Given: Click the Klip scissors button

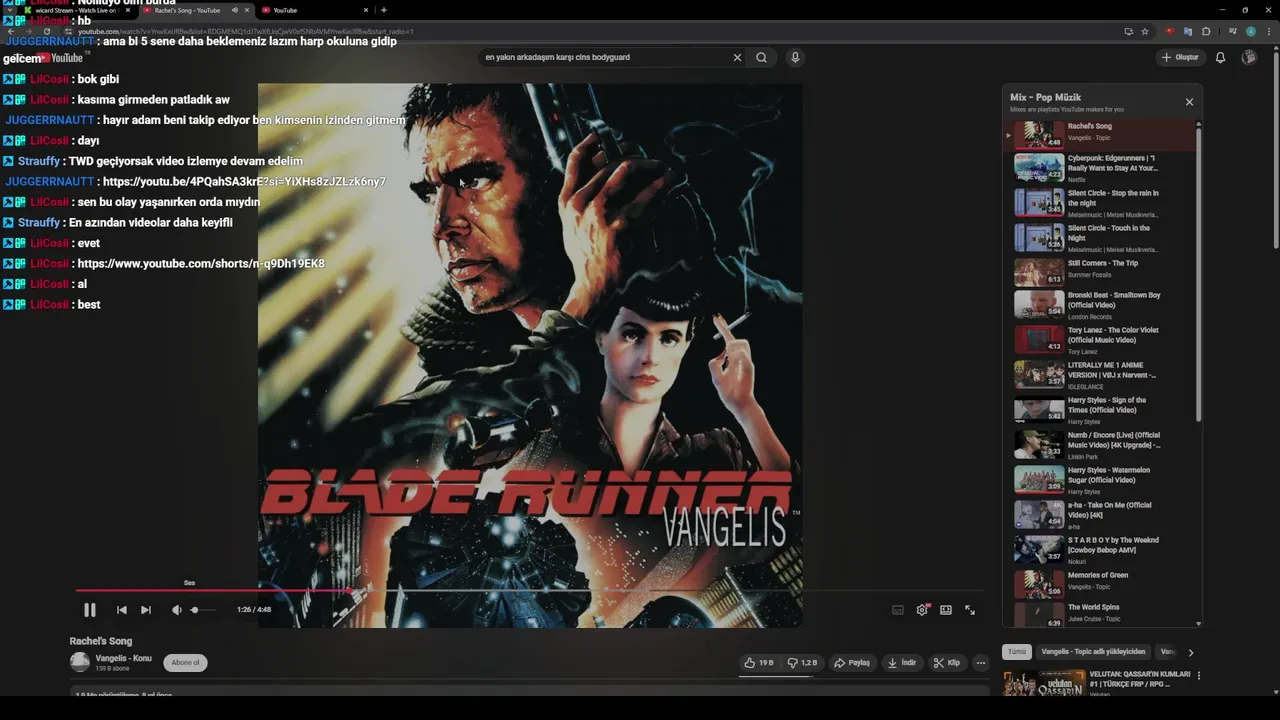Looking at the screenshot, I should click(946, 663).
